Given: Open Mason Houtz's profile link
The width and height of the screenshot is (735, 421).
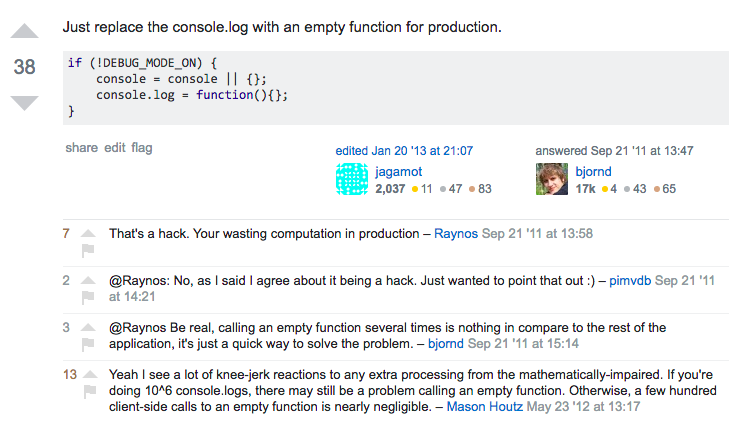Looking at the screenshot, I should click(x=485, y=406).
